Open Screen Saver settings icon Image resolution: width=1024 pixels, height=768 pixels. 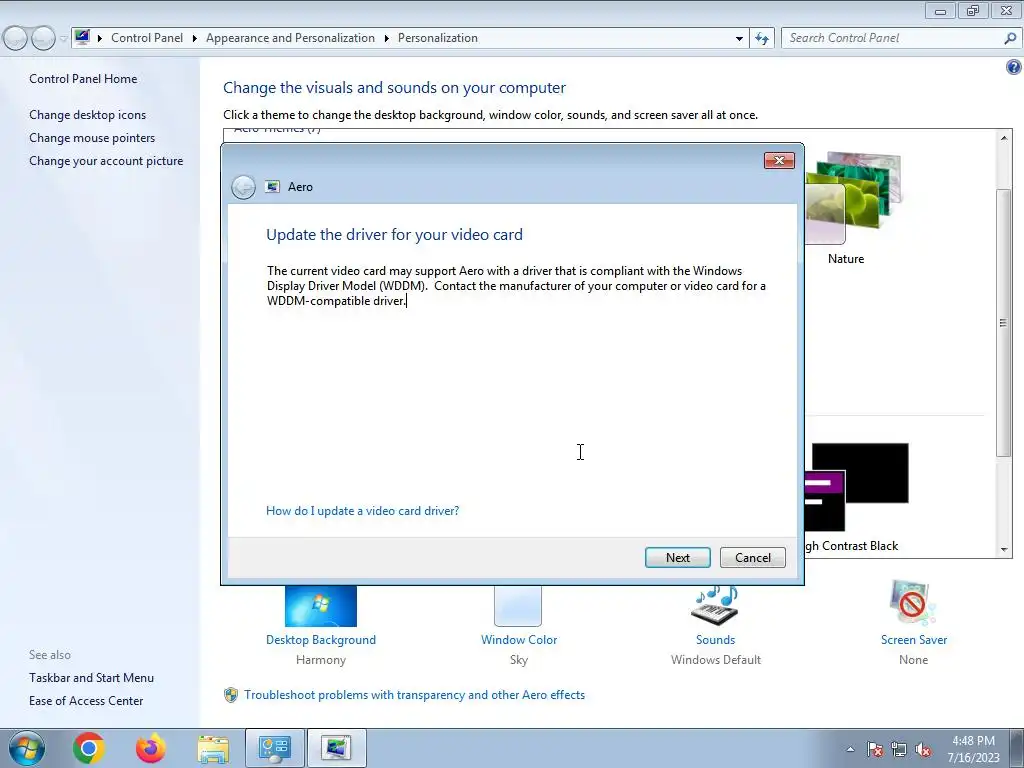[x=913, y=604]
